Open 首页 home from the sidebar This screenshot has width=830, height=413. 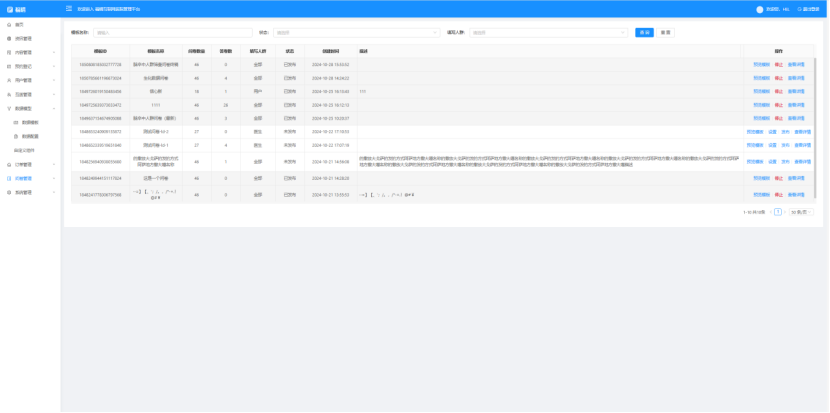coord(20,23)
